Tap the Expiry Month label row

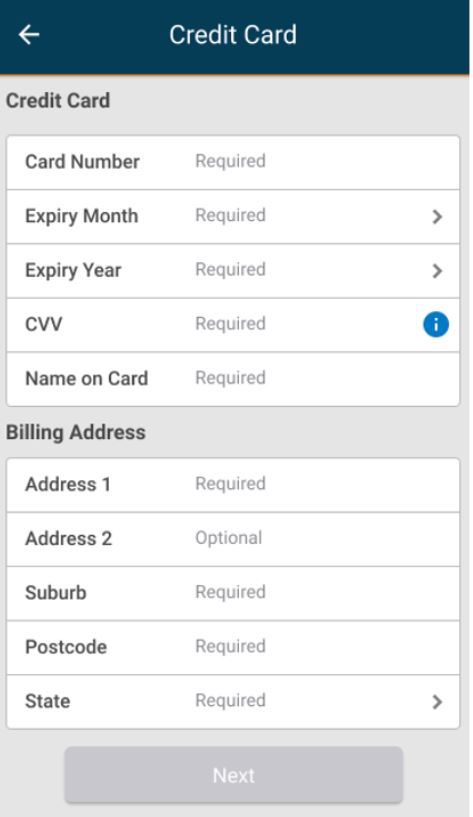coord(233,216)
